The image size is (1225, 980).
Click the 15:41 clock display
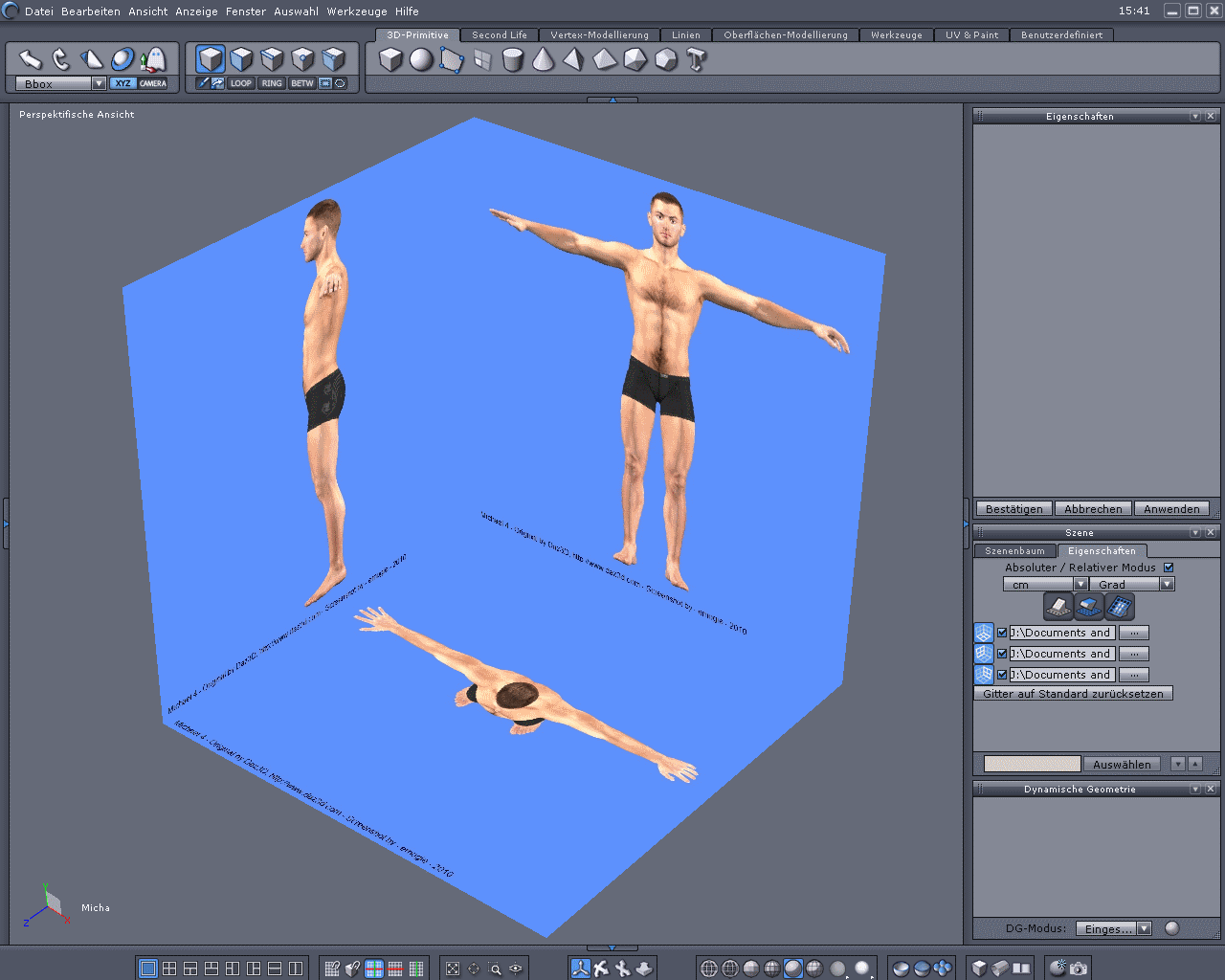pyautogui.click(x=1134, y=11)
